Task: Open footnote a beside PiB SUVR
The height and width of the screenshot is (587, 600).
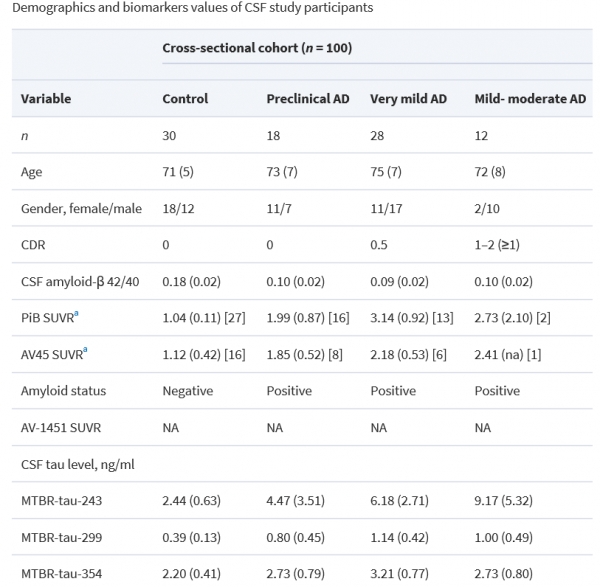Action: pyautogui.click(x=78, y=314)
